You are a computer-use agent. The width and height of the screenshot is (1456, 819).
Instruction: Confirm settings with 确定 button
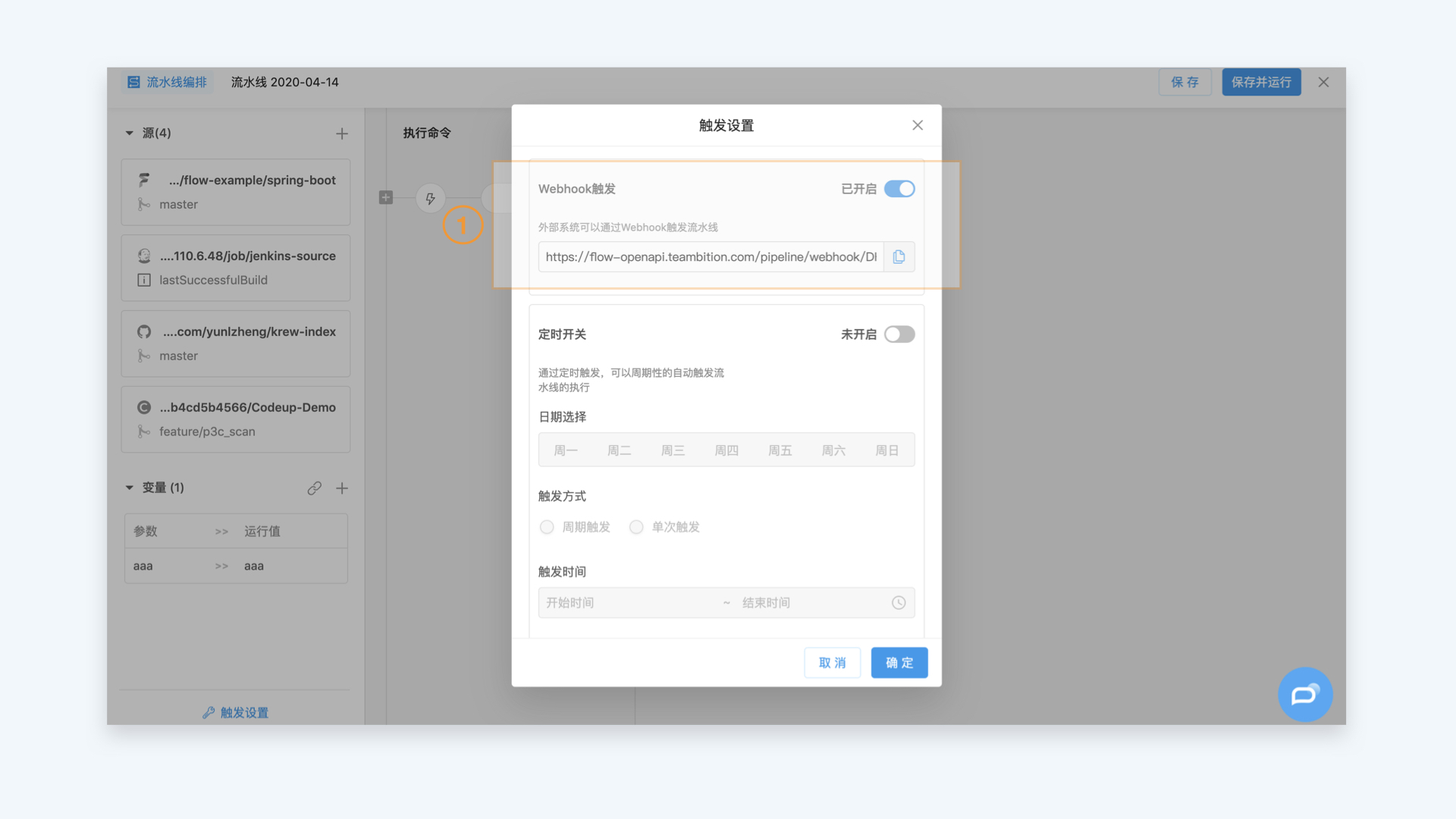coord(899,663)
